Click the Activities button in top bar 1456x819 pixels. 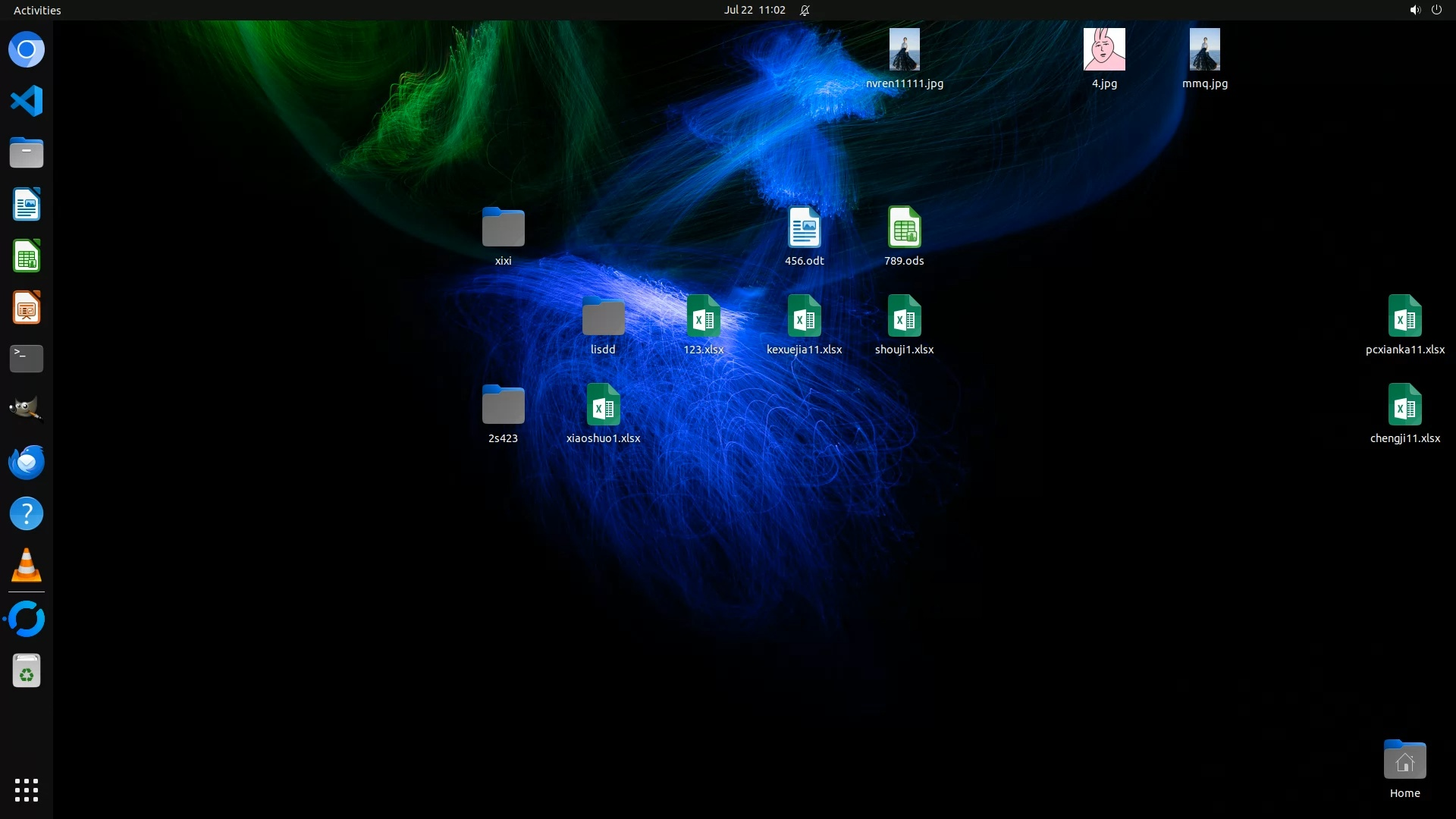point(37,10)
